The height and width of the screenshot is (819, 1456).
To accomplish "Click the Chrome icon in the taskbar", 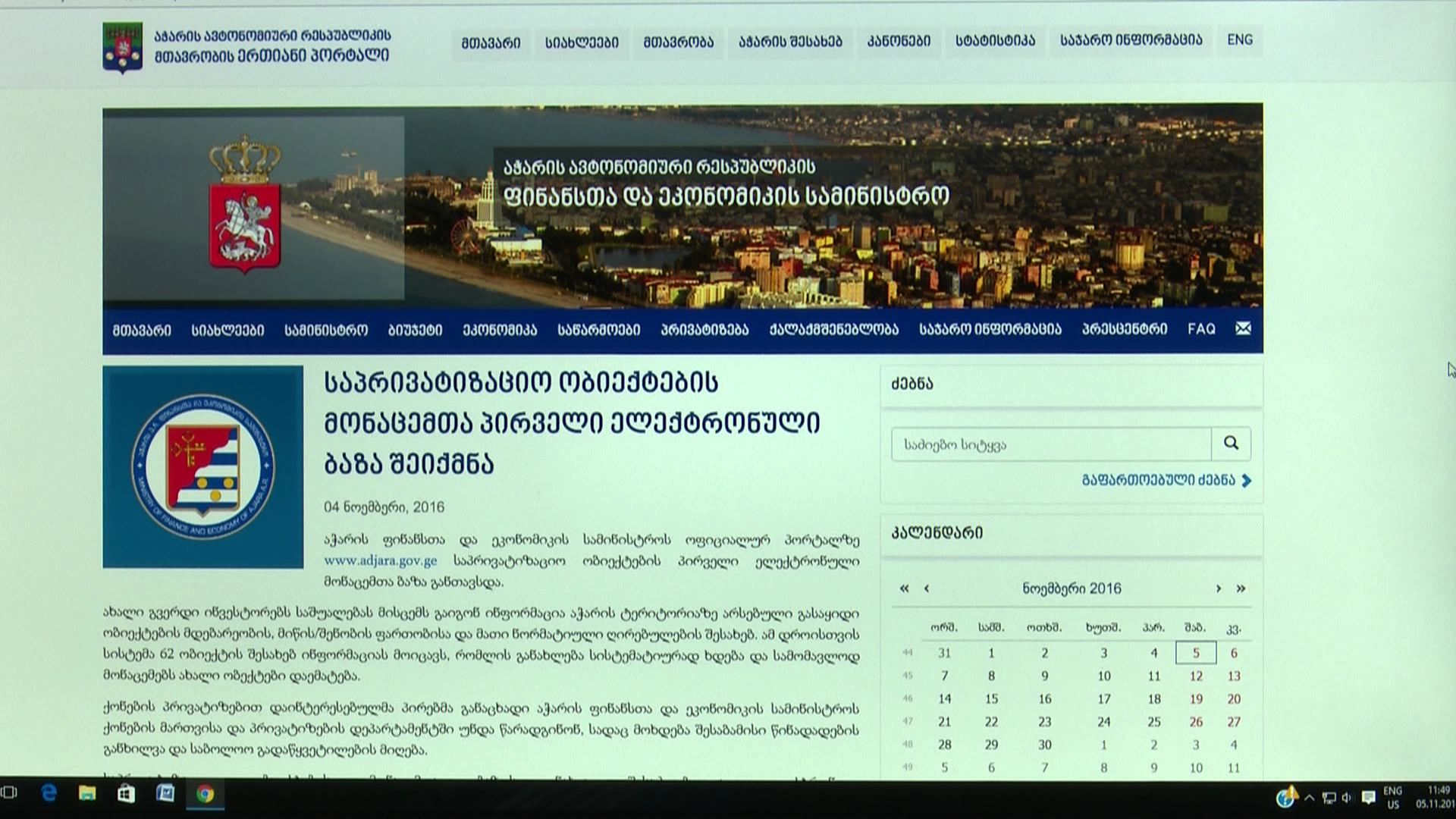I will [205, 794].
